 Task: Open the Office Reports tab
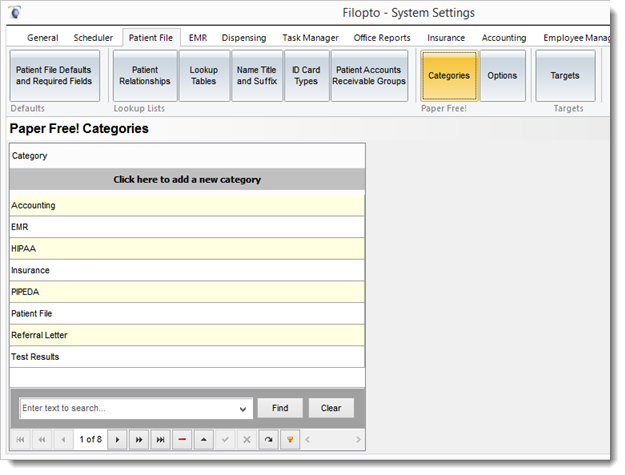click(382, 38)
